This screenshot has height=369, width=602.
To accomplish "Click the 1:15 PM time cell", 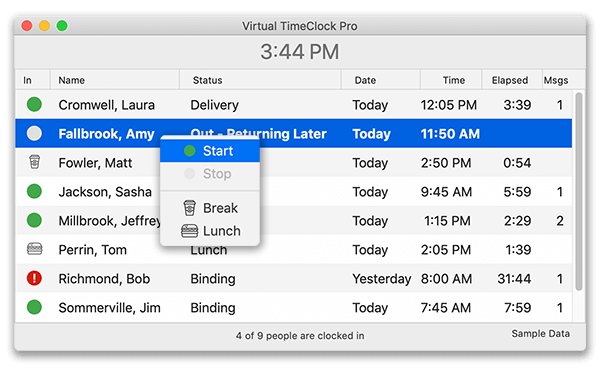I will point(447,221).
